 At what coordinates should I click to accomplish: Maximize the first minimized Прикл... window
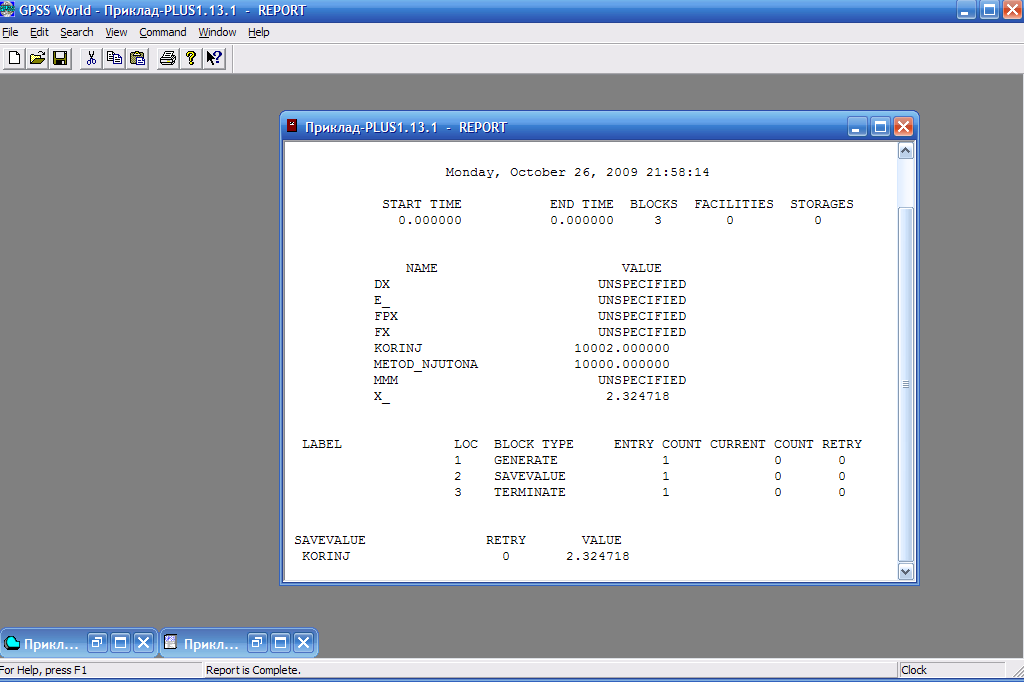pos(120,643)
